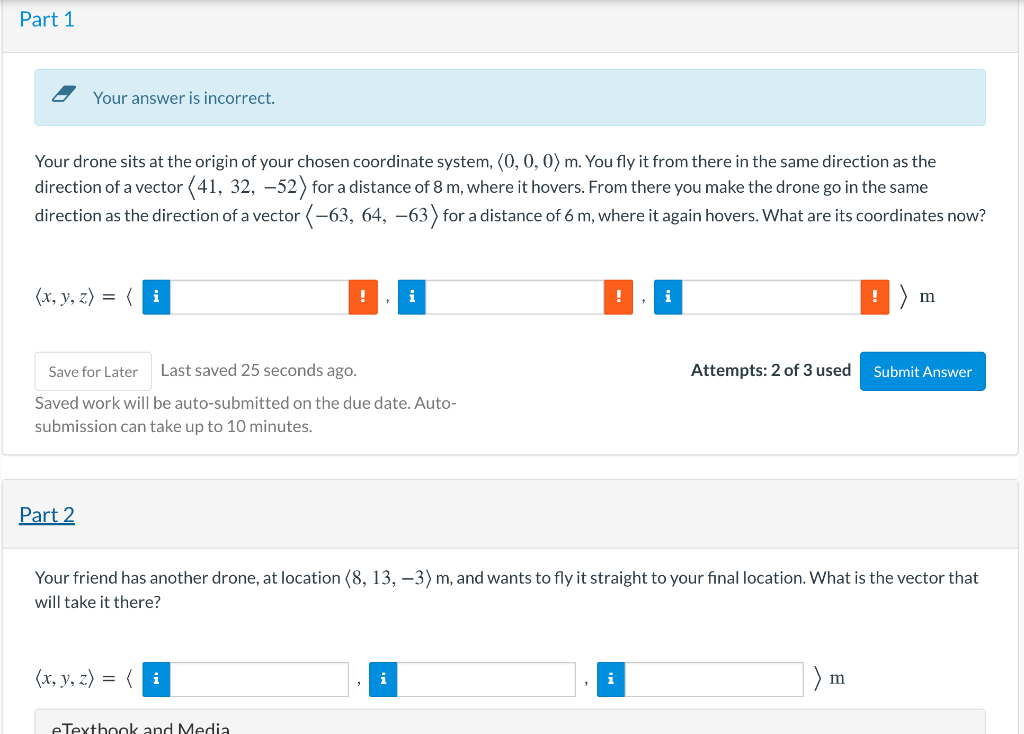This screenshot has width=1024, height=734.
Task: Click the warning icon after the z-coordinate box
Action: tap(875, 296)
